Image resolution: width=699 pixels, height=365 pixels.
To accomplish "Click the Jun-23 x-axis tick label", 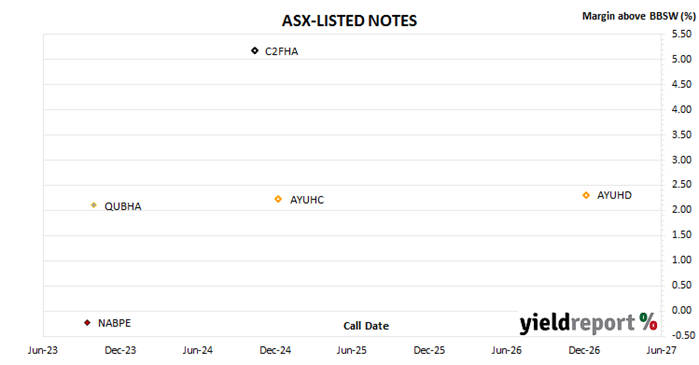I will pyautogui.click(x=43, y=350).
